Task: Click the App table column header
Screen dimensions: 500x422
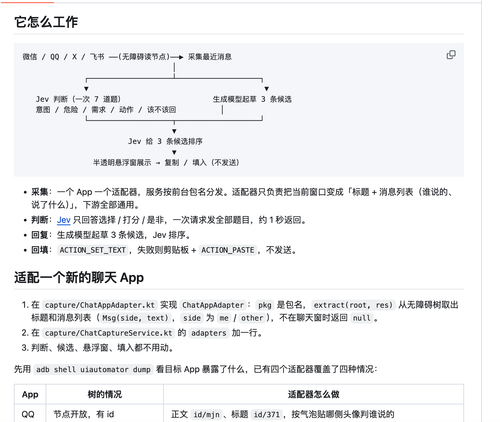Action: pos(30,394)
